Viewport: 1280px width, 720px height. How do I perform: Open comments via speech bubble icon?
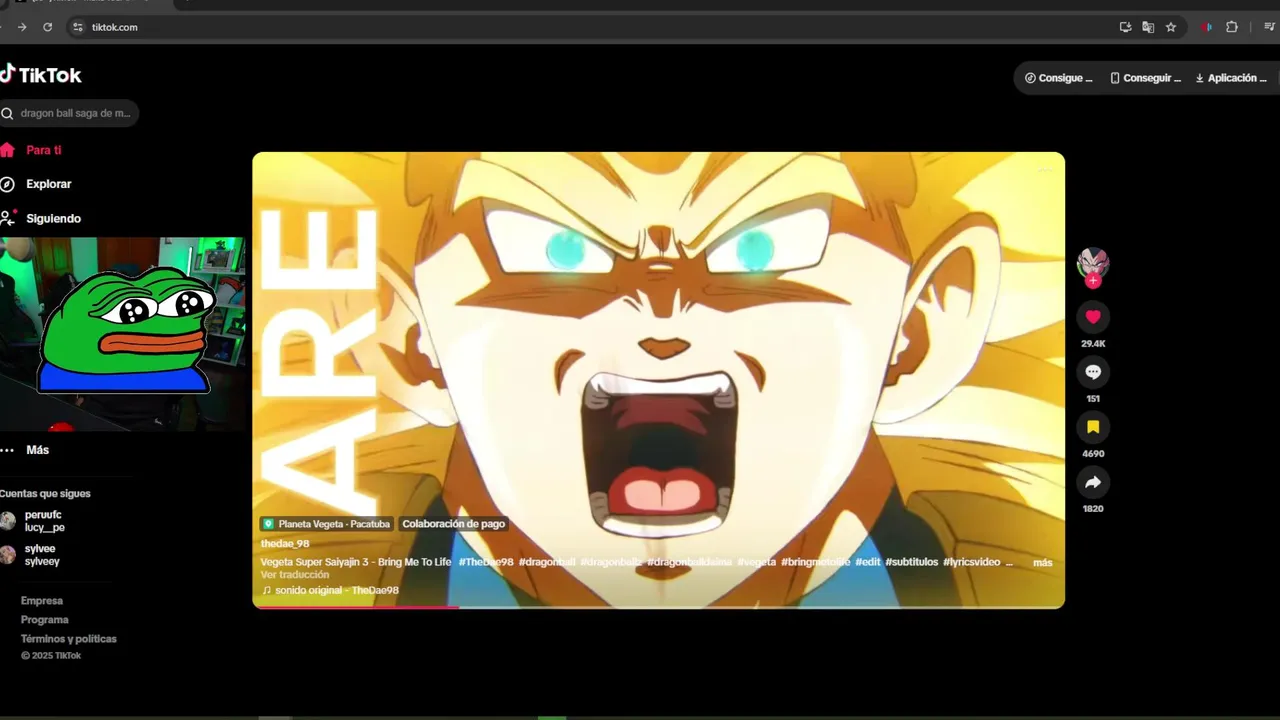click(x=1093, y=372)
